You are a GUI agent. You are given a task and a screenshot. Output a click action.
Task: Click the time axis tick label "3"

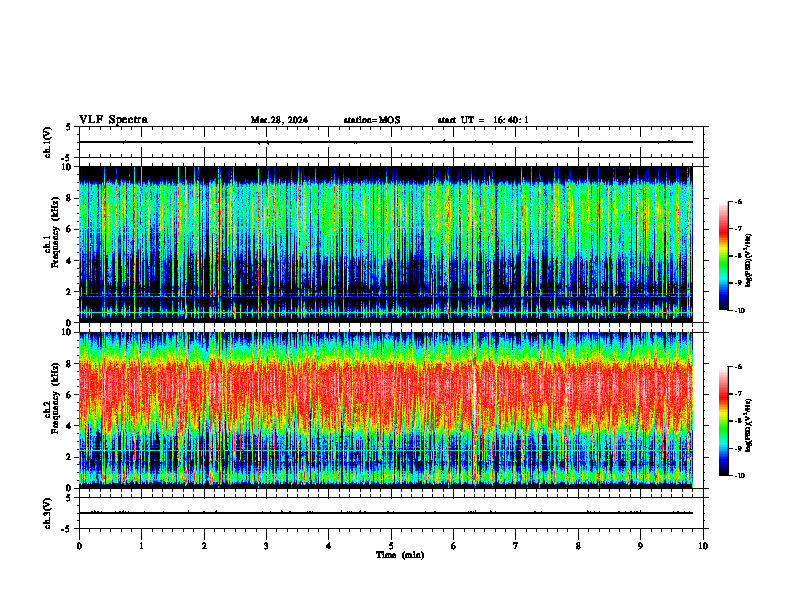(x=266, y=546)
